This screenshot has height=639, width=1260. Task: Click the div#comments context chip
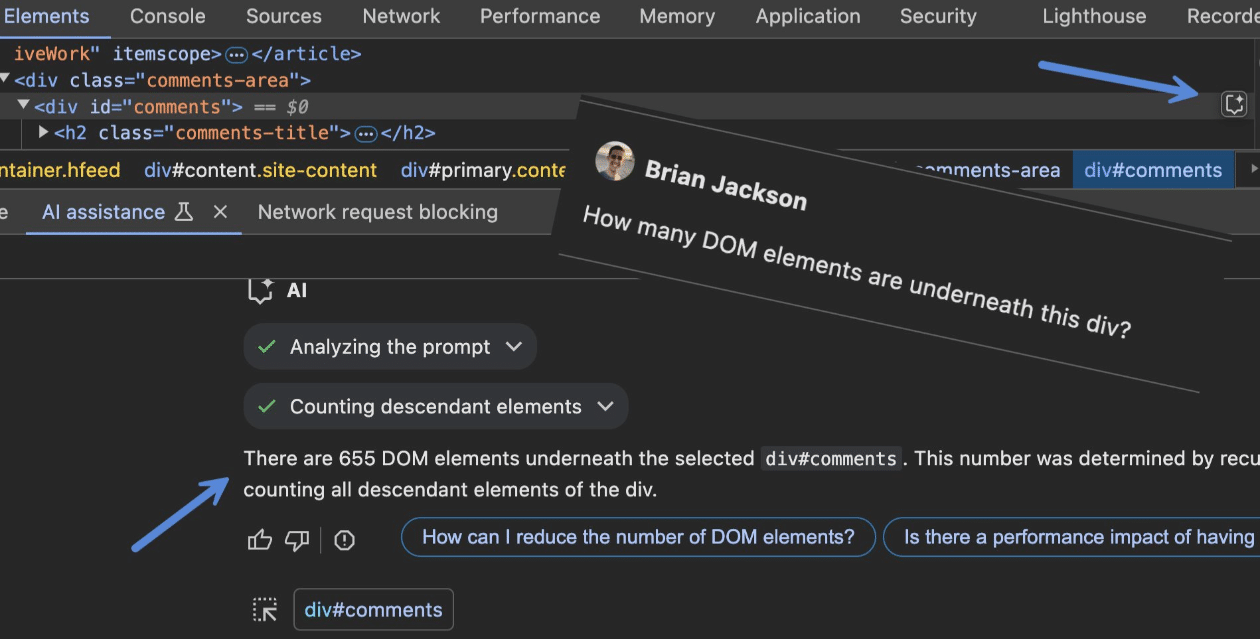(x=373, y=609)
